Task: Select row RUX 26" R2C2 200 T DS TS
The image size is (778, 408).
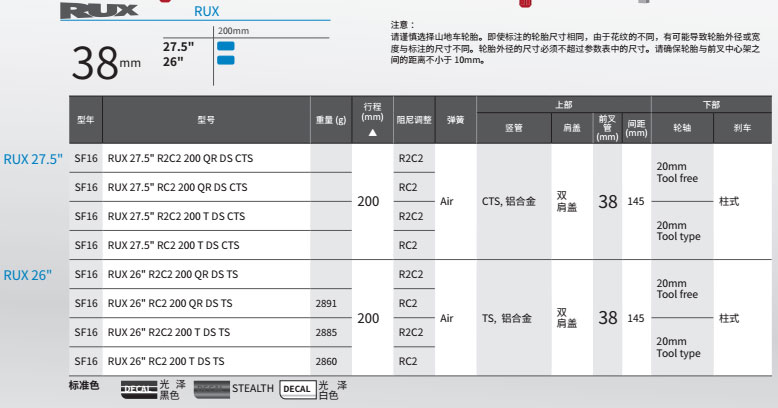Action: pyautogui.click(x=210, y=332)
